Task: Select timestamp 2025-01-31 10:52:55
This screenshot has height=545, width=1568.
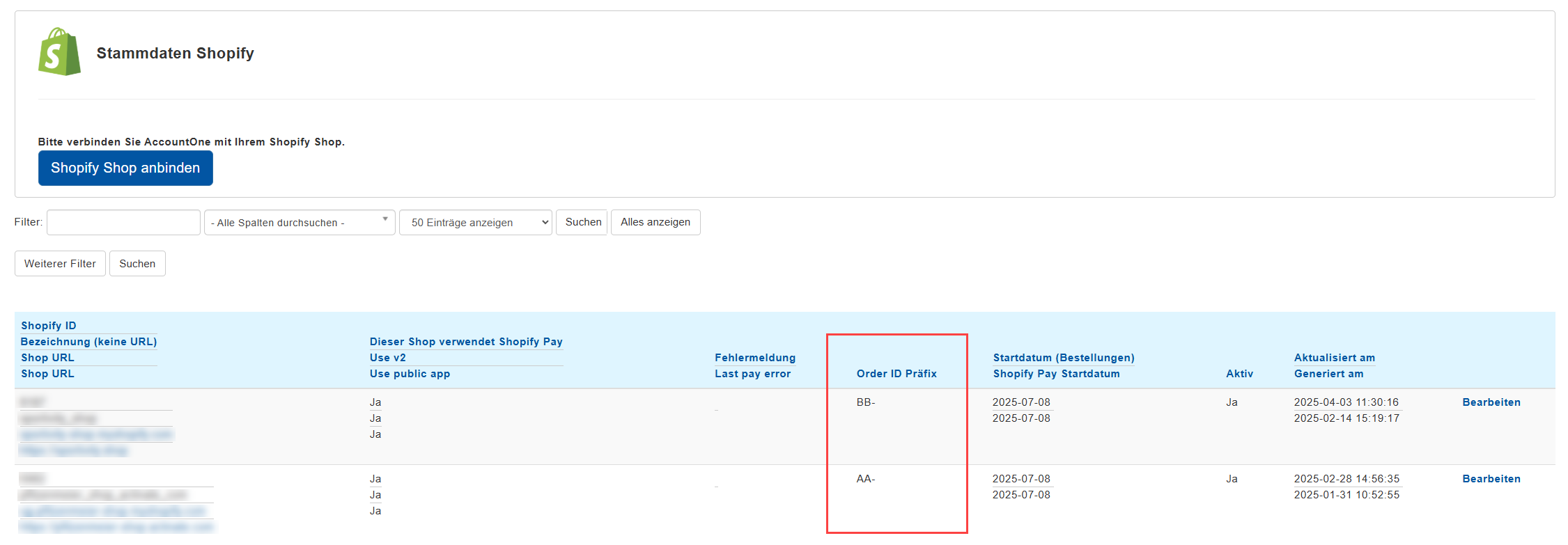Action: click(x=1346, y=495)
